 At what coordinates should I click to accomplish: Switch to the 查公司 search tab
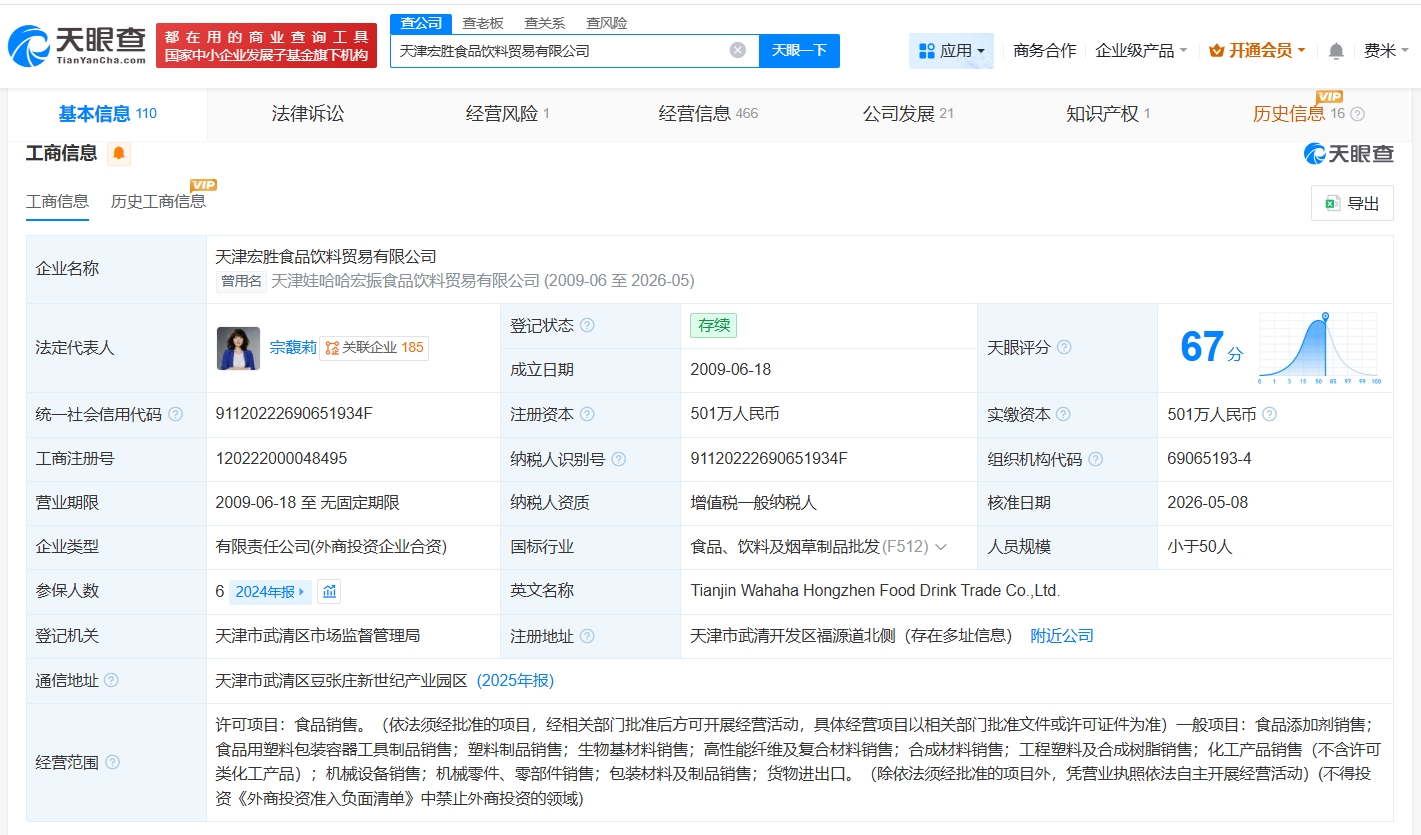421,23
